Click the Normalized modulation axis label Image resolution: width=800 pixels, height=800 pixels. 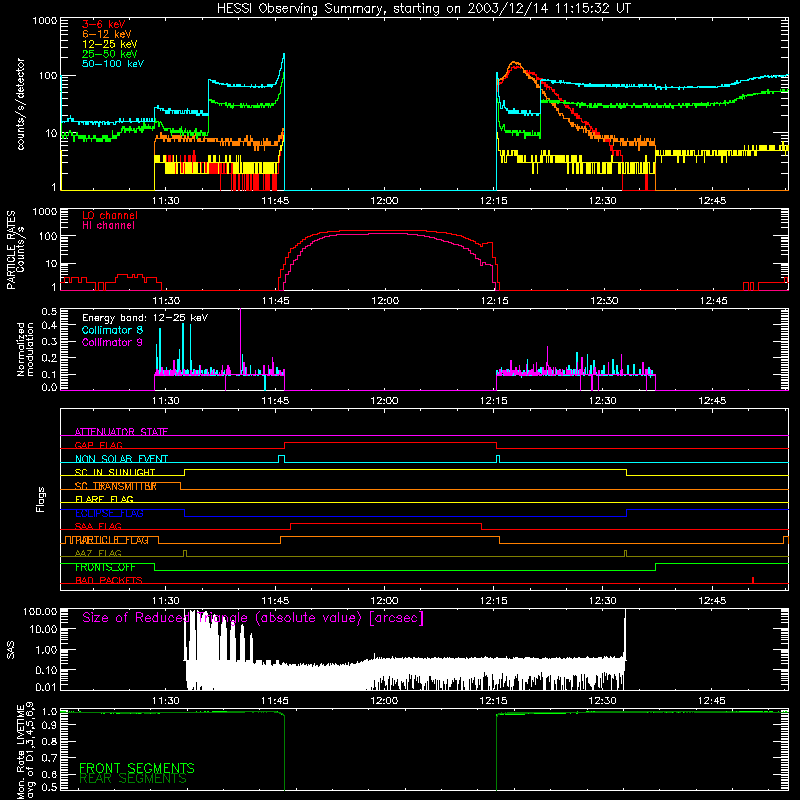pos(25,349)
